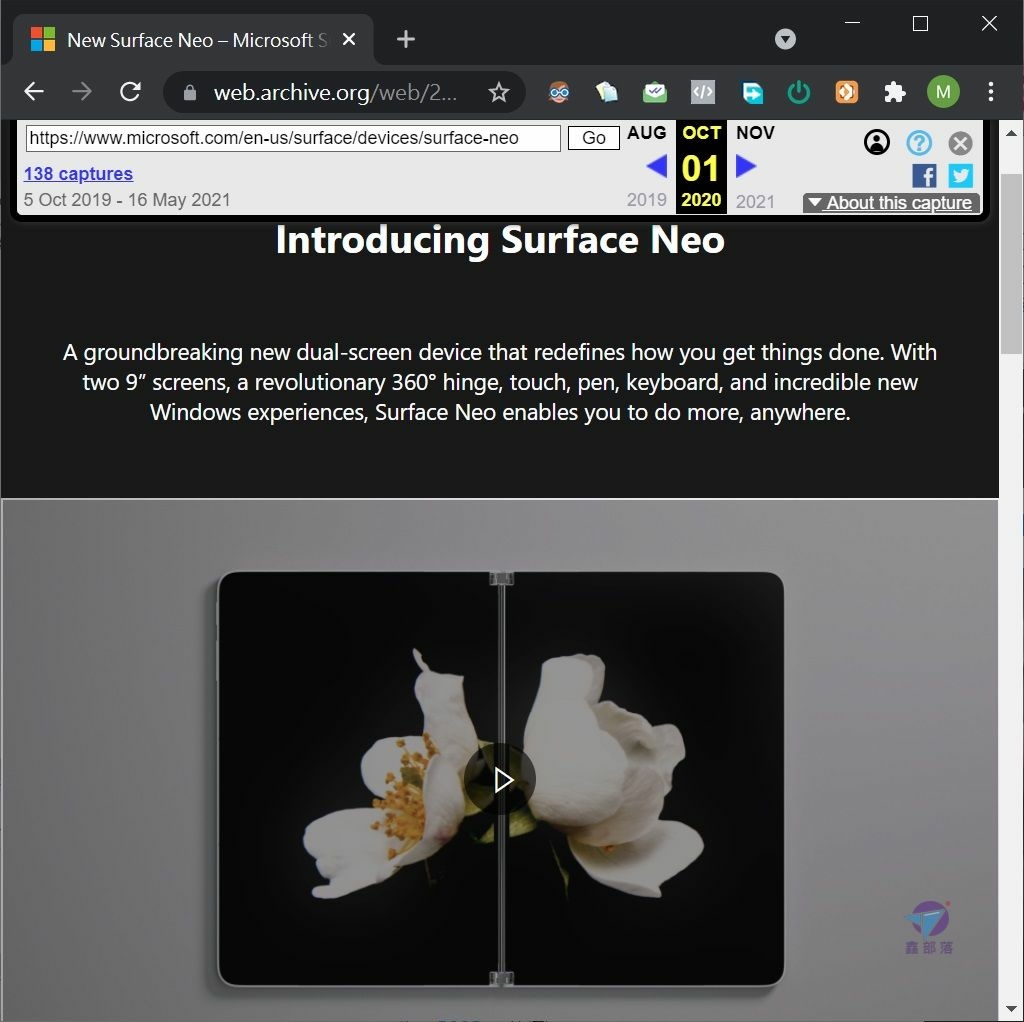Share this capture on Facebook
This screenshot has width=1024, height=1022.
click(x=924, y=176)
